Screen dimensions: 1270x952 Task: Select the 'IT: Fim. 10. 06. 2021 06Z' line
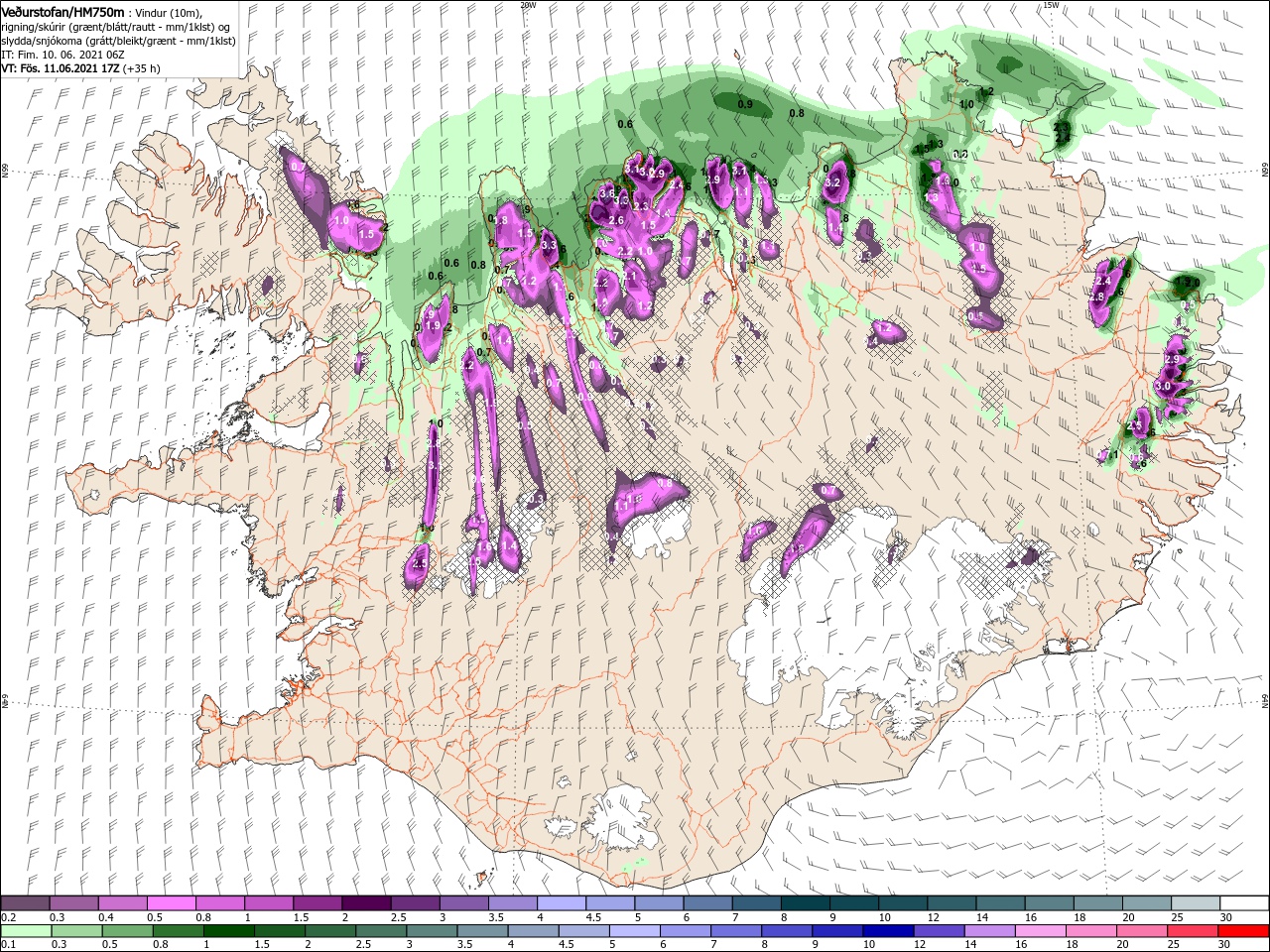63,55
